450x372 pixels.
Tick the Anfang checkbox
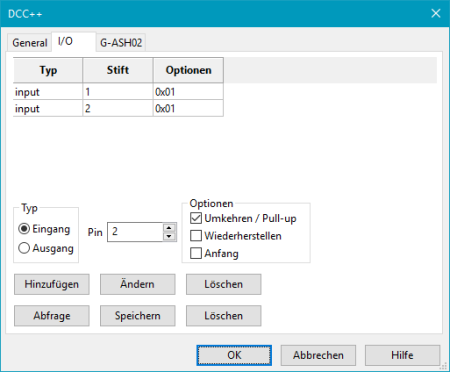(x=196, y=253)
